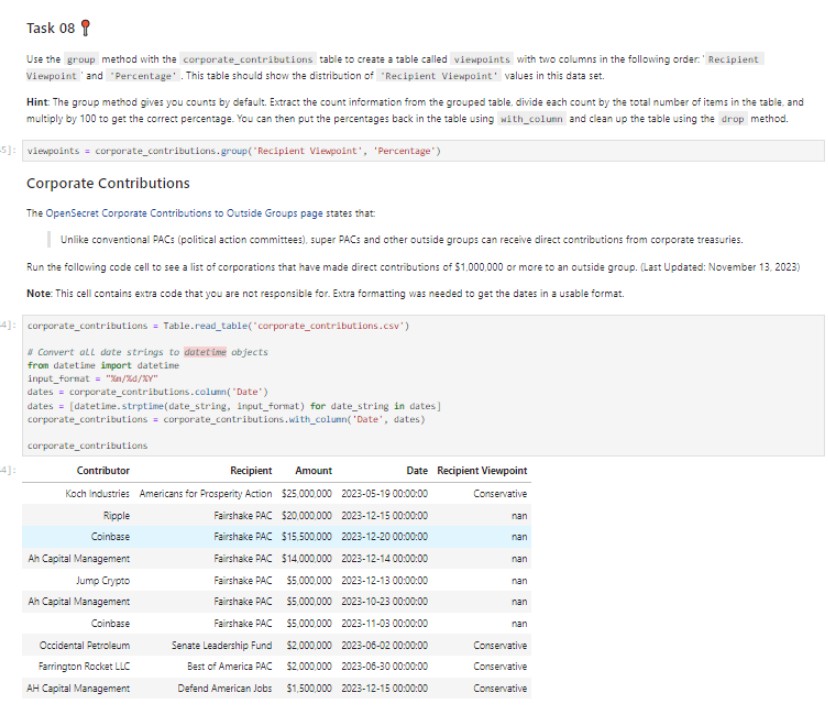Click the Hint label in the Task 08 paragraph
This screenshot has height=706, width=828.
(x=37, y=102)
